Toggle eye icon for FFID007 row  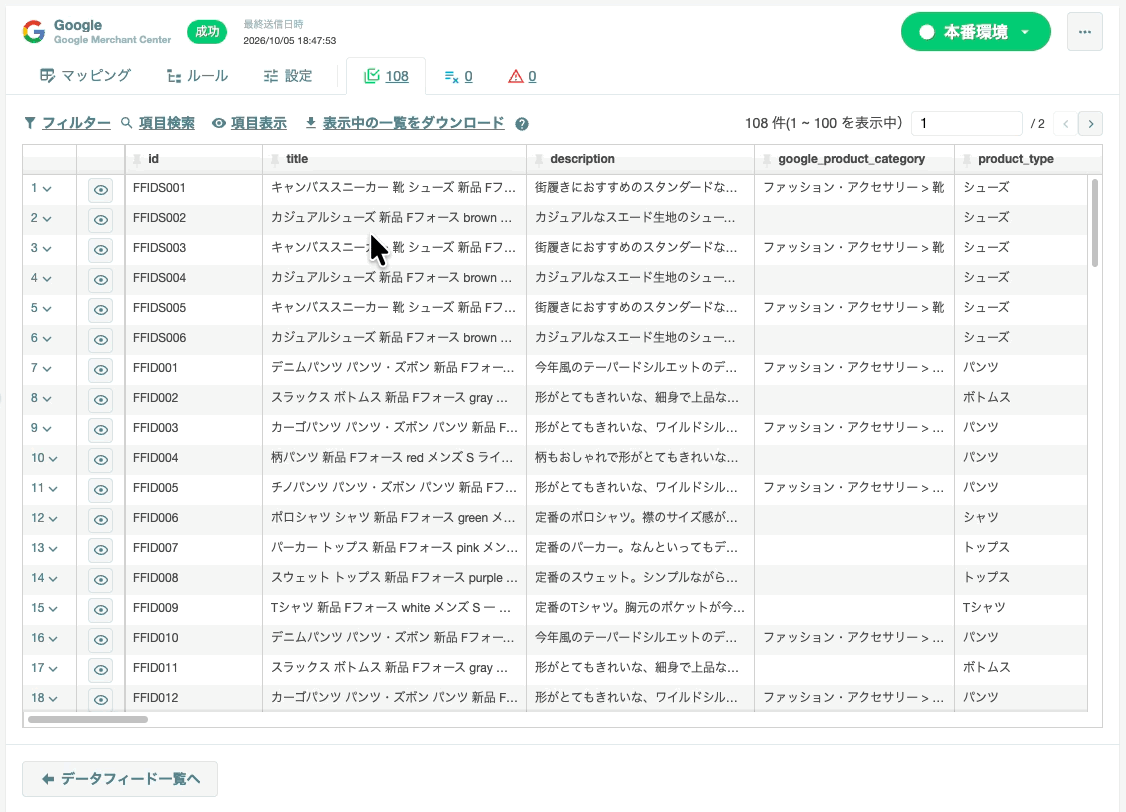(x=101, y=550)
